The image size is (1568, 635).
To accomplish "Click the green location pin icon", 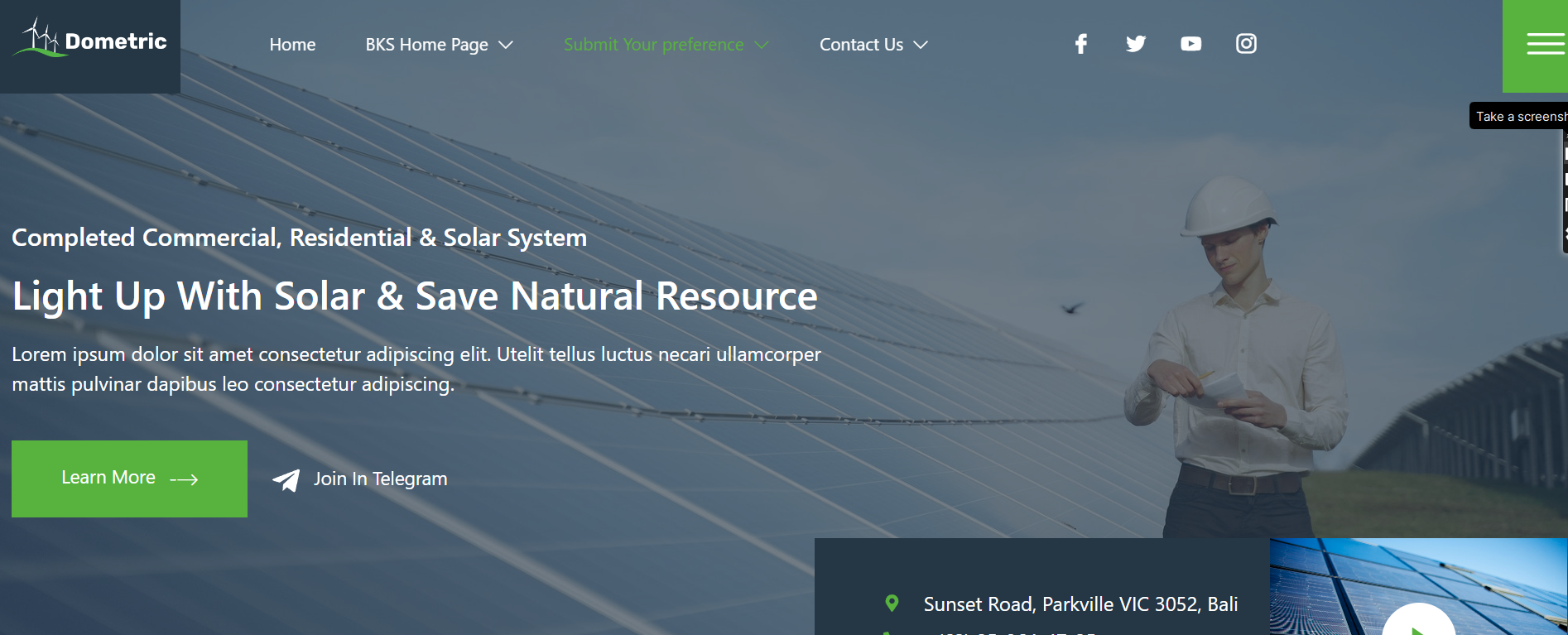I will pos(892,604).
